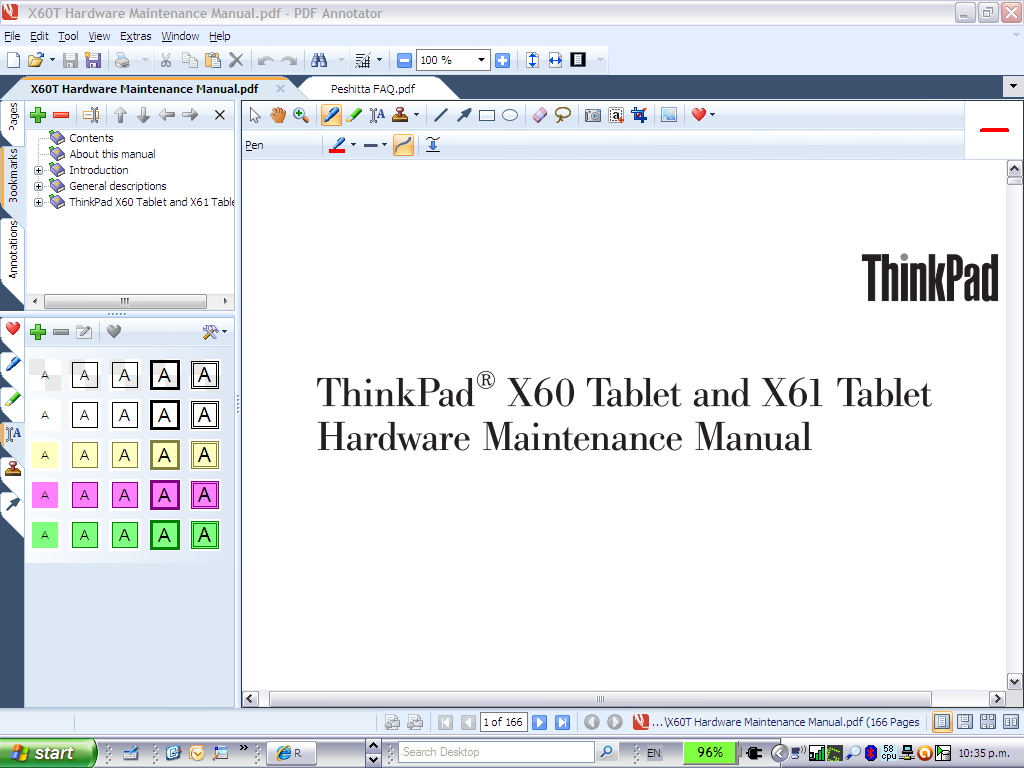Open About this manual bookmark
Image resolution: width=1024 pixels, height=768 pixels.
tap(112, 154)
